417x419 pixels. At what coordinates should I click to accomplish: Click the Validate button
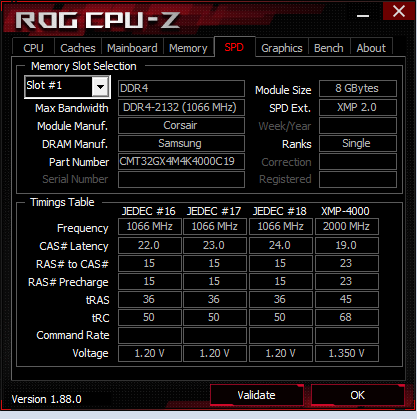point(257,395)
